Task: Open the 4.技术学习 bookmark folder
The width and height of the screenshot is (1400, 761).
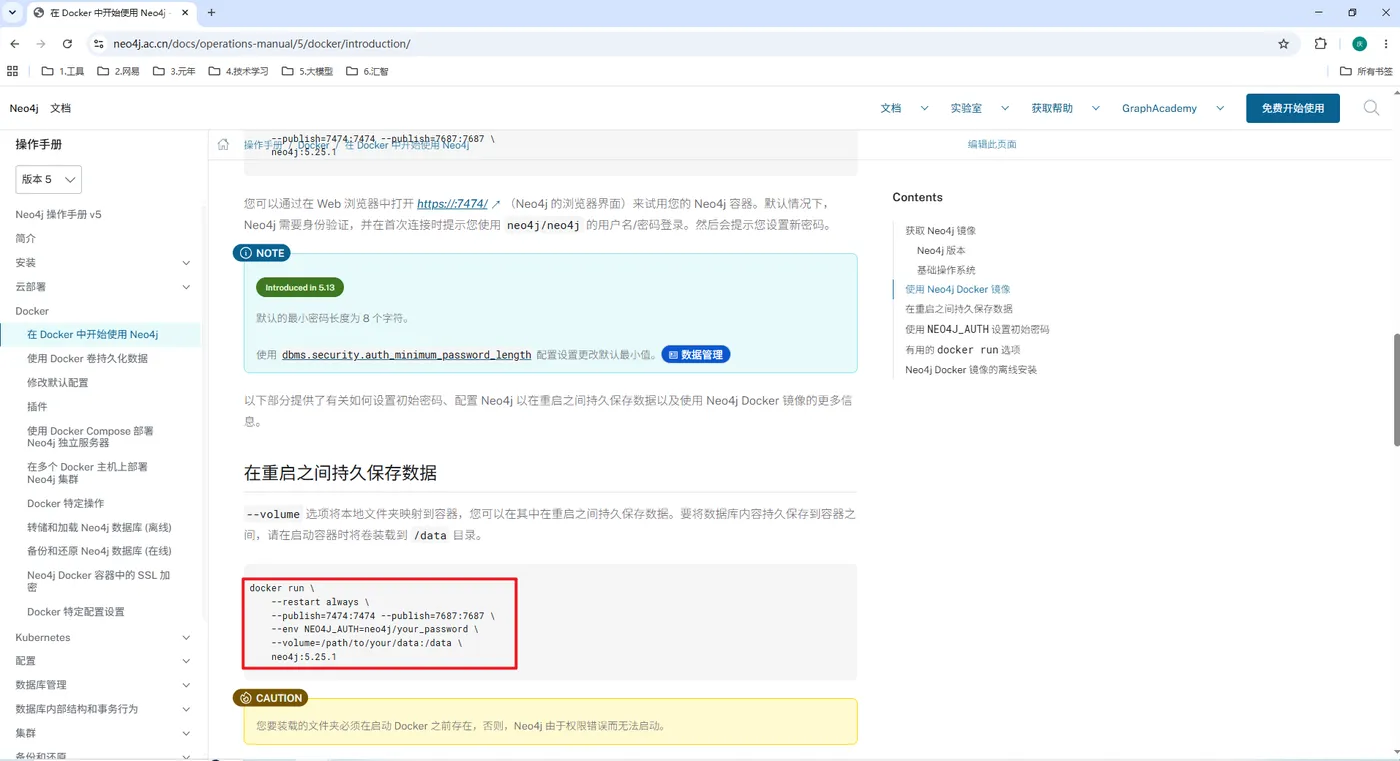Action: (238, 71)
